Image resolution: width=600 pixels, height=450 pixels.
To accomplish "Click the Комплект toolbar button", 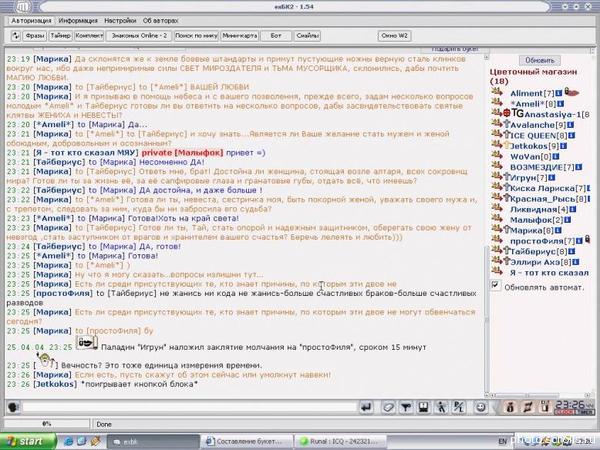I will (x=89, y=36).
